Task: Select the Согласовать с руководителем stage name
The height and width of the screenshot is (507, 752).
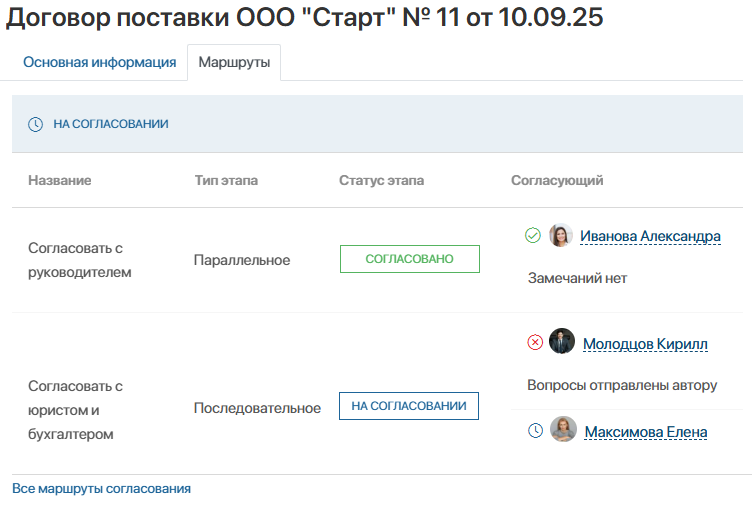Action: pyautogui.click(x=80, y=260)
